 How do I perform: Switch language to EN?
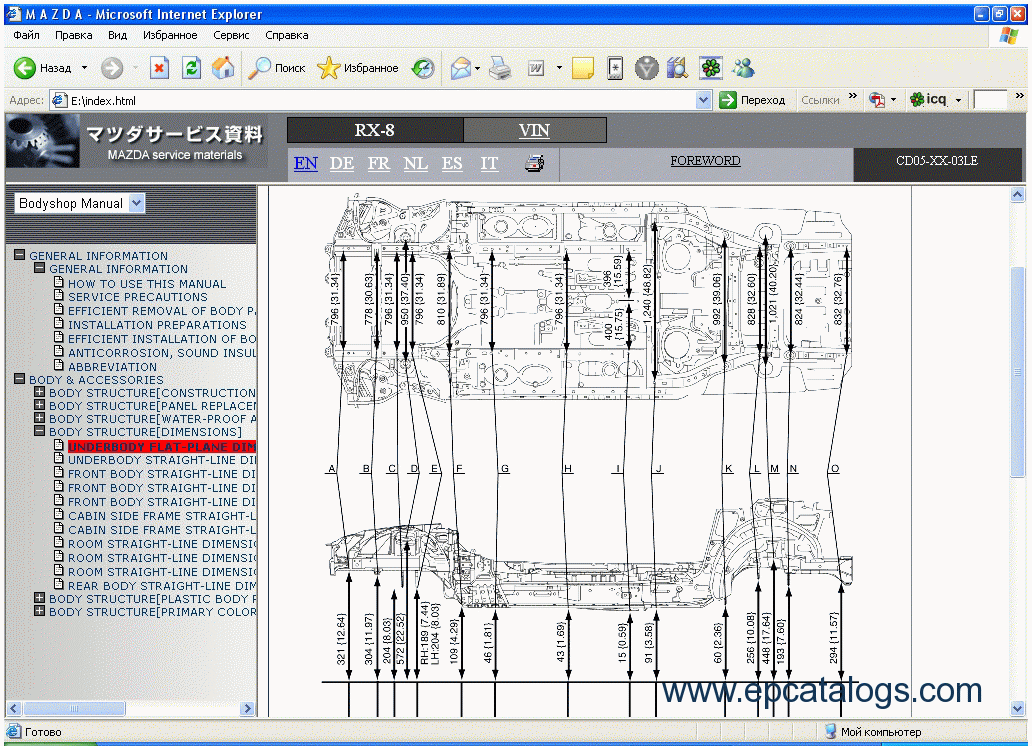[305, 163]
